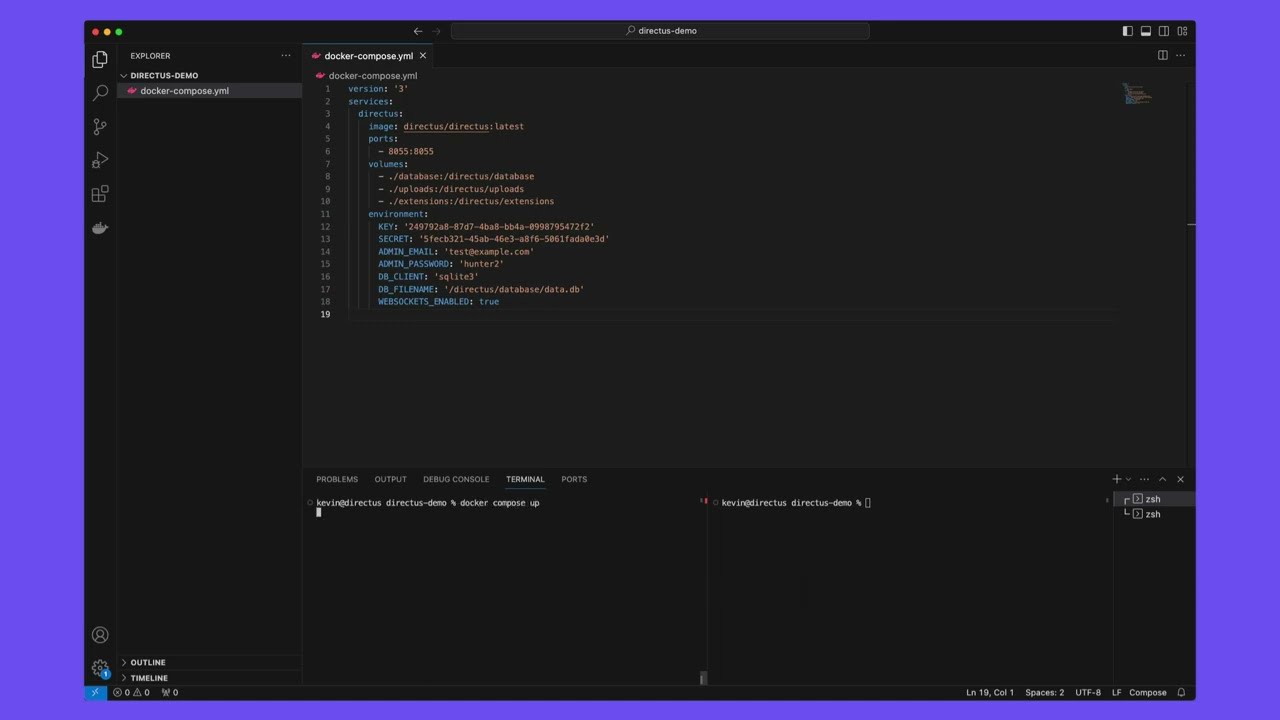Toggle the bottom panel visibility
Screen dimensions: 1280x720
1146,31
